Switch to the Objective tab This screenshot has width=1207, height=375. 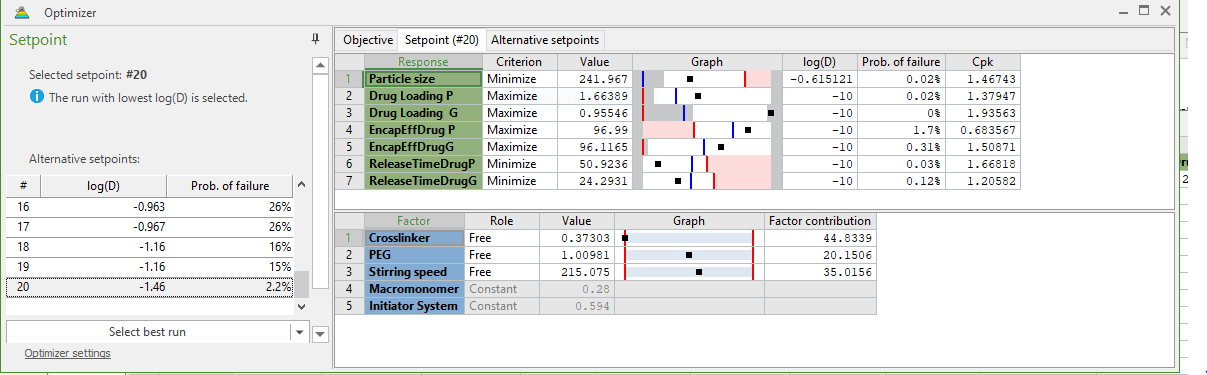(x=368, y=40)
